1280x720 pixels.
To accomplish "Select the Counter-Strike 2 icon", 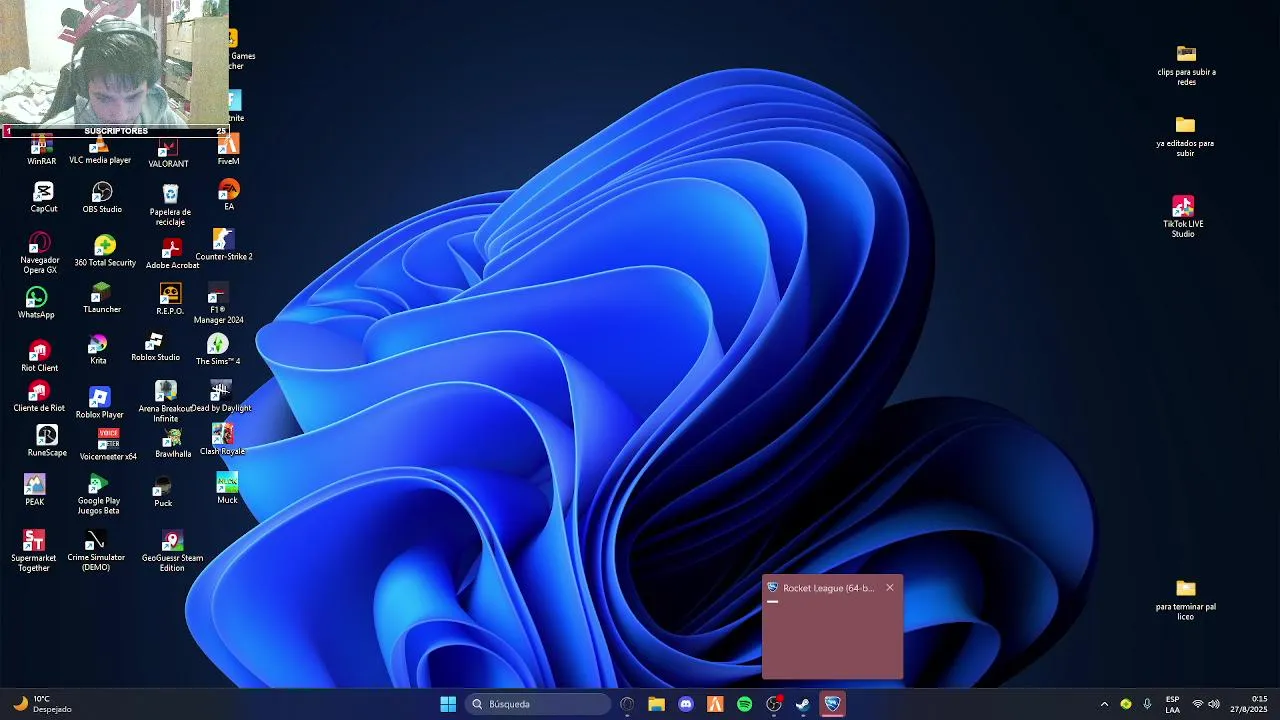I will coord(223,245).
